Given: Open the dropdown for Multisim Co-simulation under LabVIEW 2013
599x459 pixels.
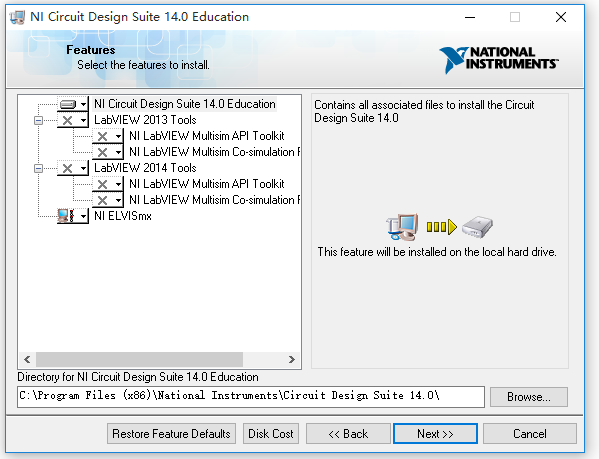Looking at the screenshot, I should [108, 152].
